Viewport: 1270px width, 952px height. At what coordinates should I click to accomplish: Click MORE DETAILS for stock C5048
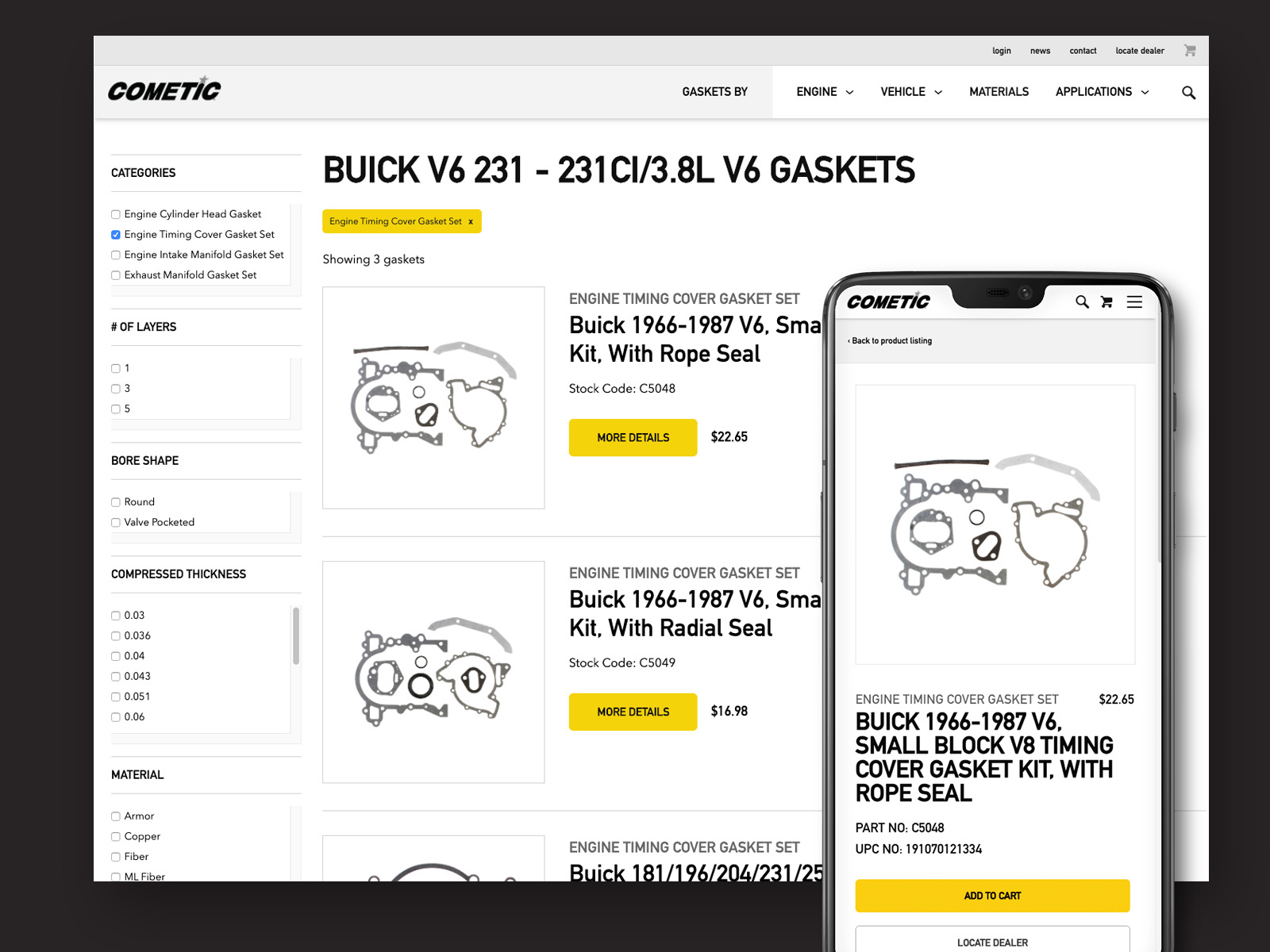[633, 437]
